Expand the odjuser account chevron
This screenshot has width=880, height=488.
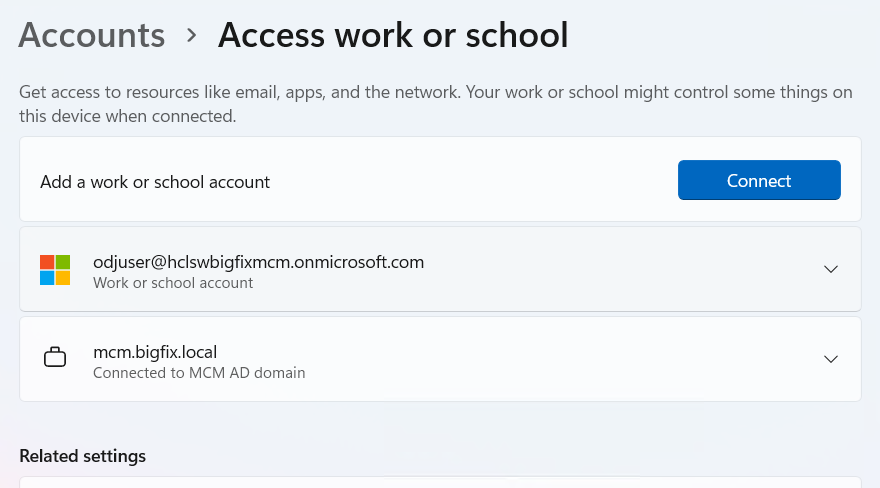pyautogui.click(x=830, y=269)
